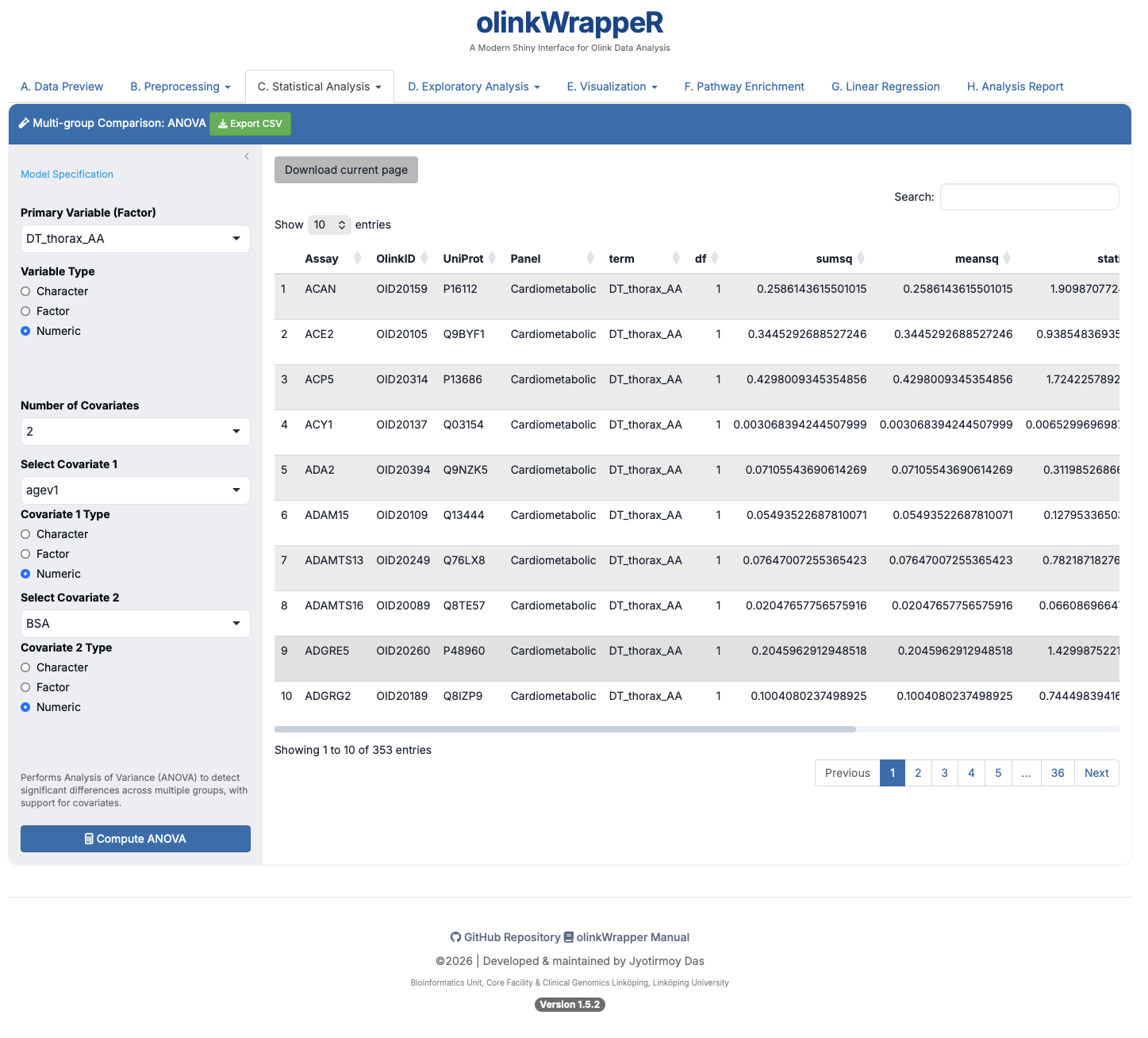
Task: Open the Primary Variable dropdown DT_thorax_AA
Action: (135, 239)
